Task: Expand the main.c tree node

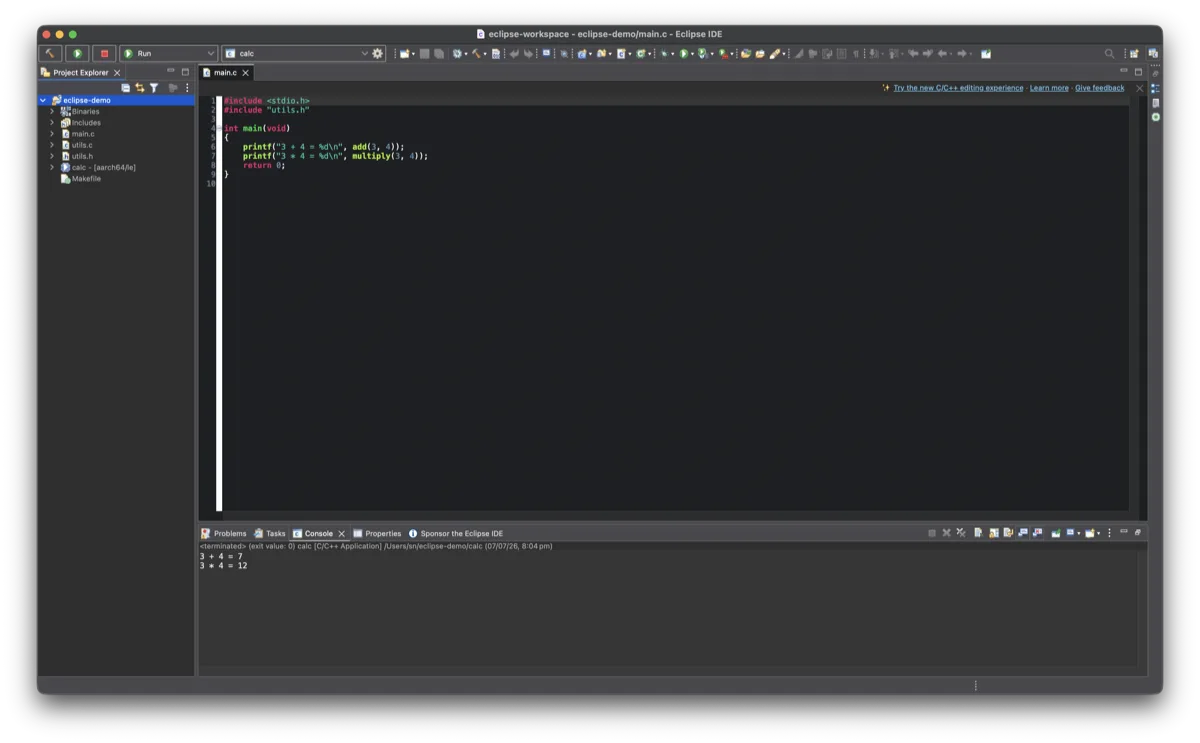Action: [x=52, y=134]
